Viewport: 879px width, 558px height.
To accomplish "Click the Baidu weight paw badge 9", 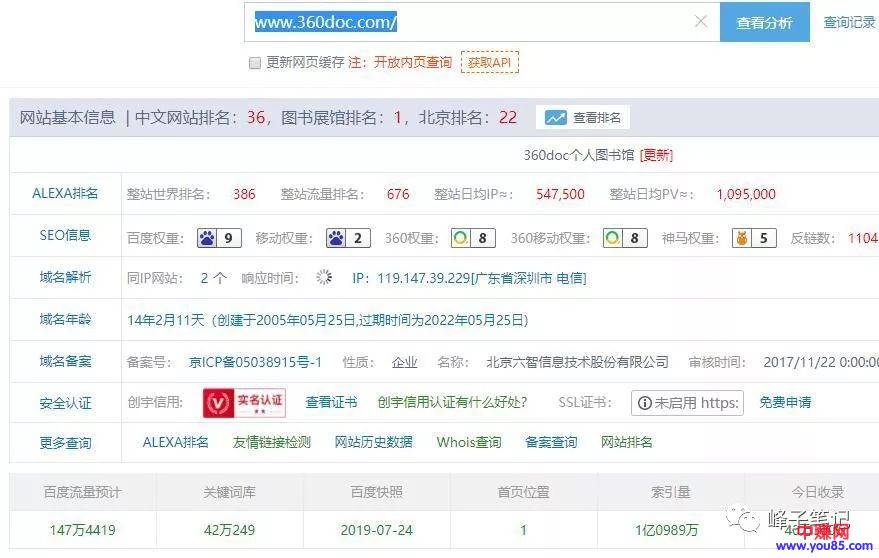I will pyautogui.click(x=219, y=238).
